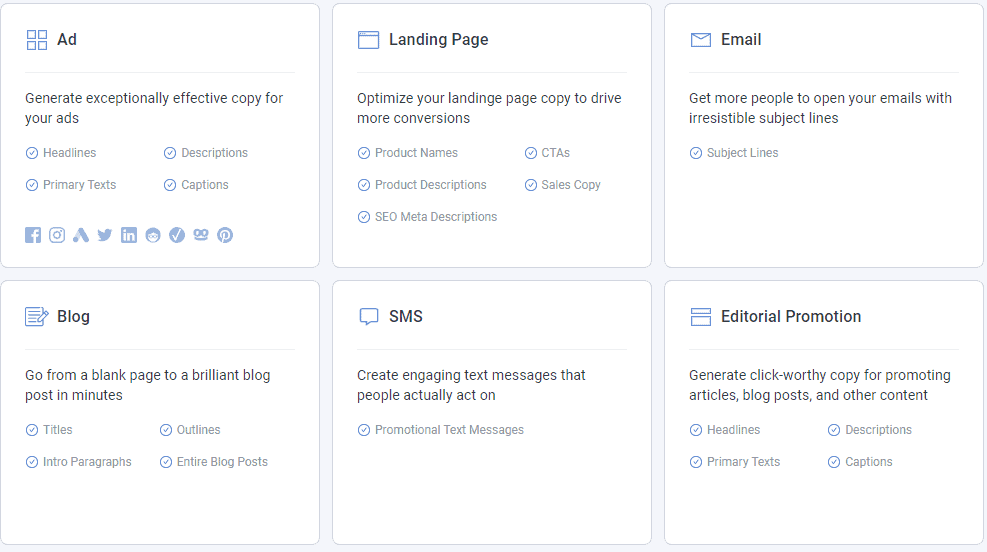Click the check icon beside Product Names

click(x=364, y=153)
